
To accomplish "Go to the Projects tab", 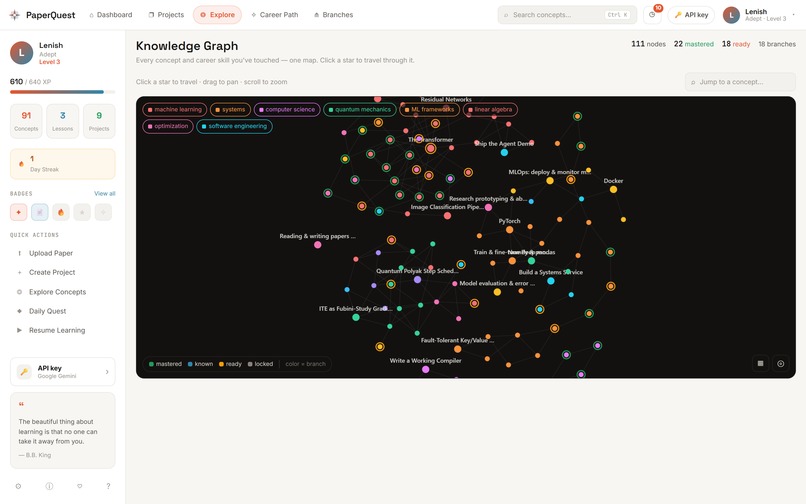I will point(166,15).
